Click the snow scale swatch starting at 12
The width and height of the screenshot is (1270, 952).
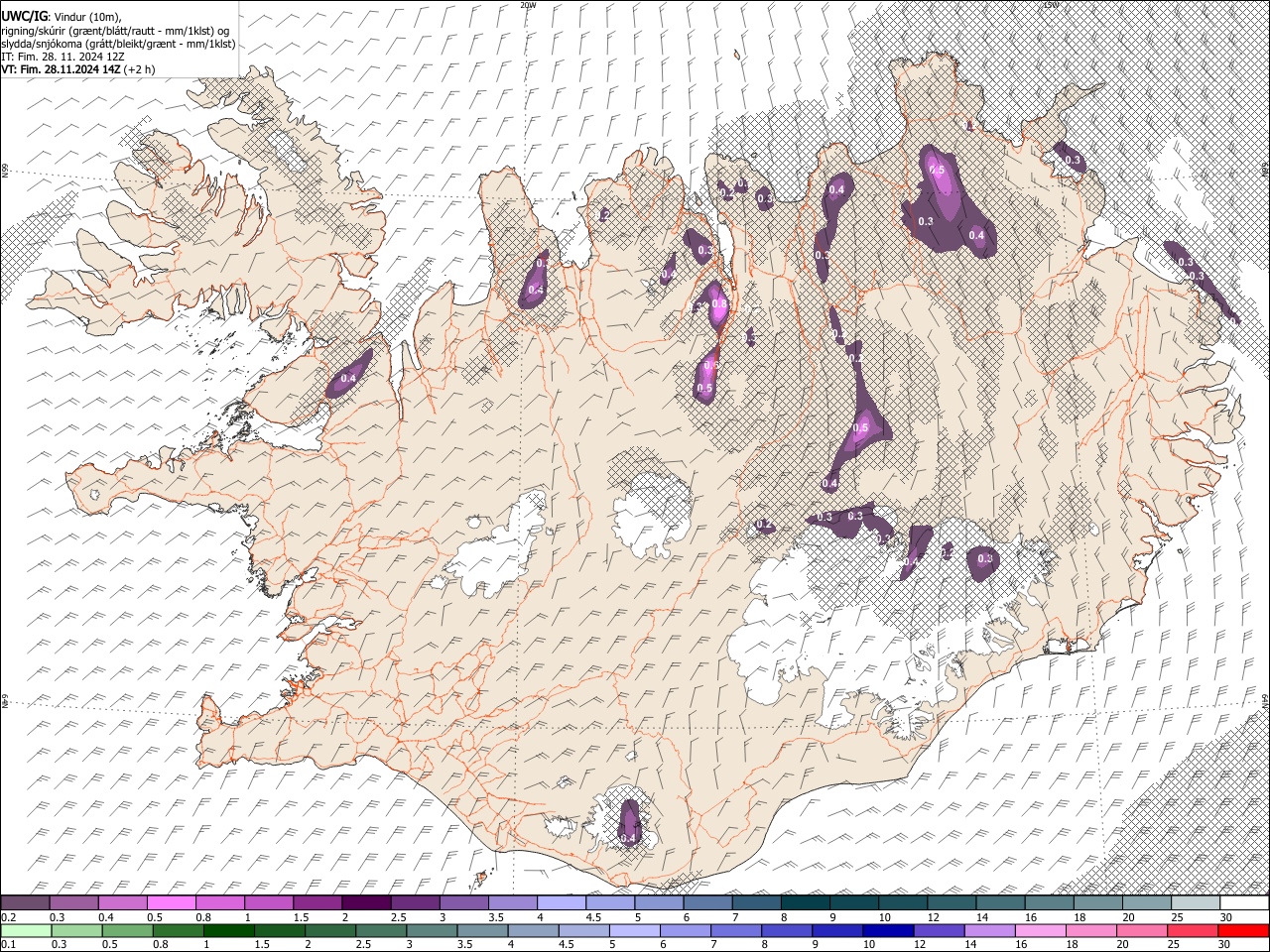click(x=952, y=903)
